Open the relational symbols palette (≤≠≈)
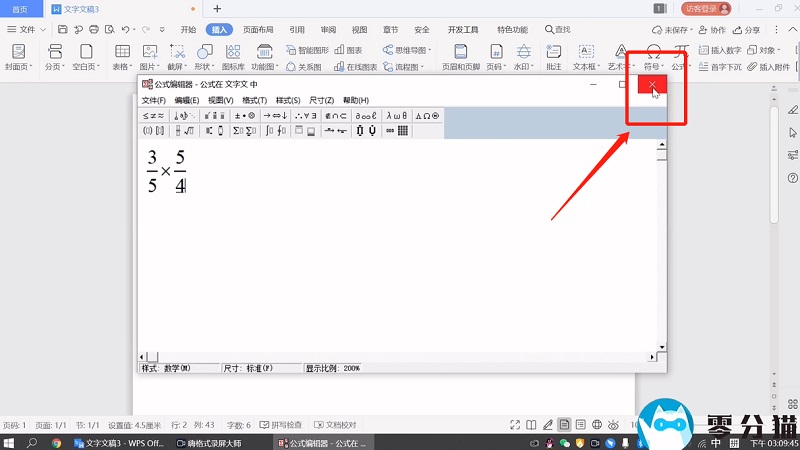 [155, 116]
